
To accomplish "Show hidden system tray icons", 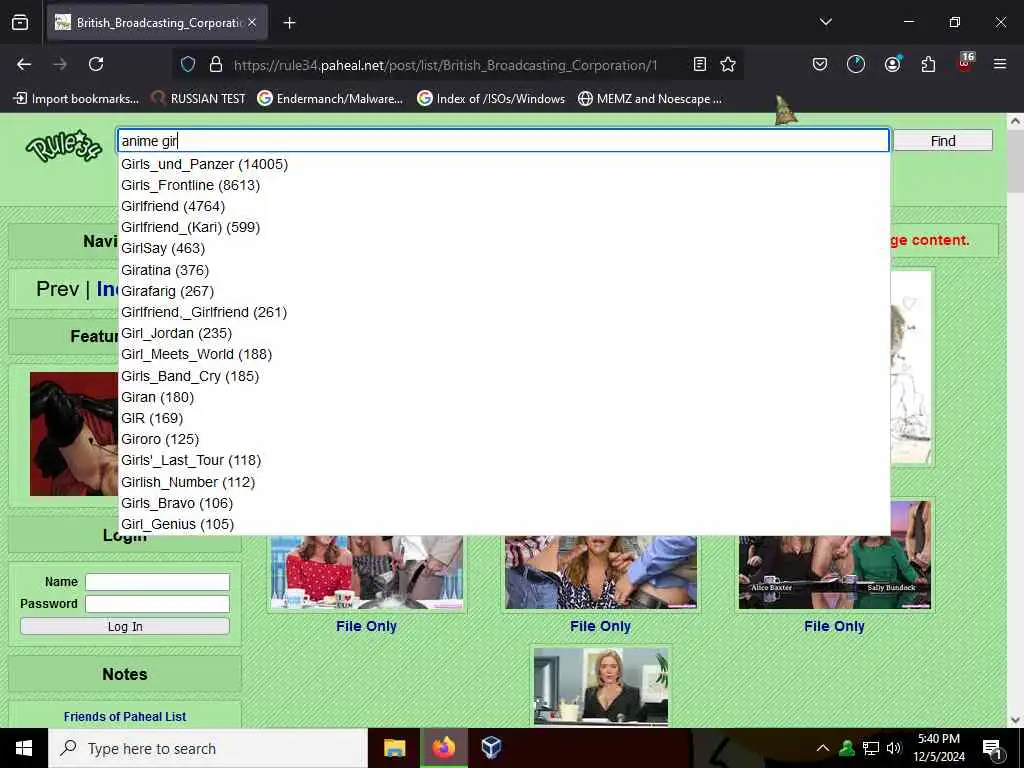I will coord(823,748).
